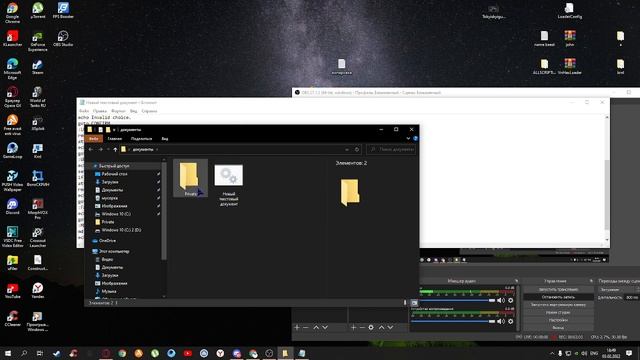Open GeForce Experience desktop shortcut
This screenshot has height=360, width=640.
38,41
